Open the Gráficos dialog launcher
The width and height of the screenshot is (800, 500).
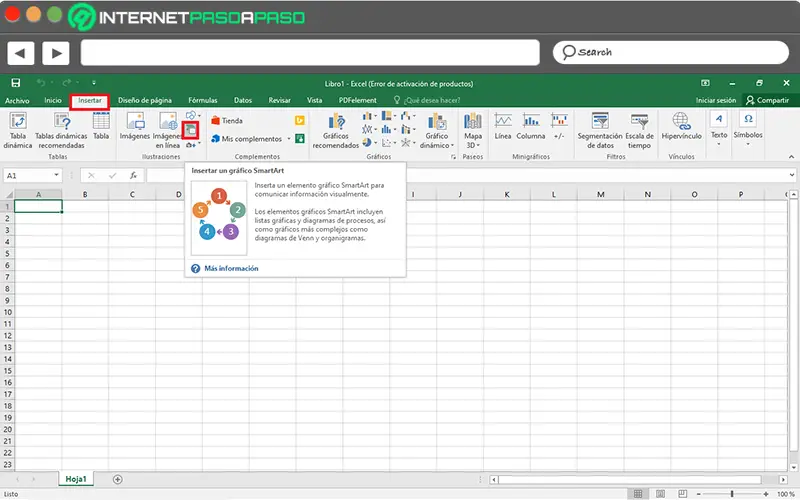click(453, 157)
